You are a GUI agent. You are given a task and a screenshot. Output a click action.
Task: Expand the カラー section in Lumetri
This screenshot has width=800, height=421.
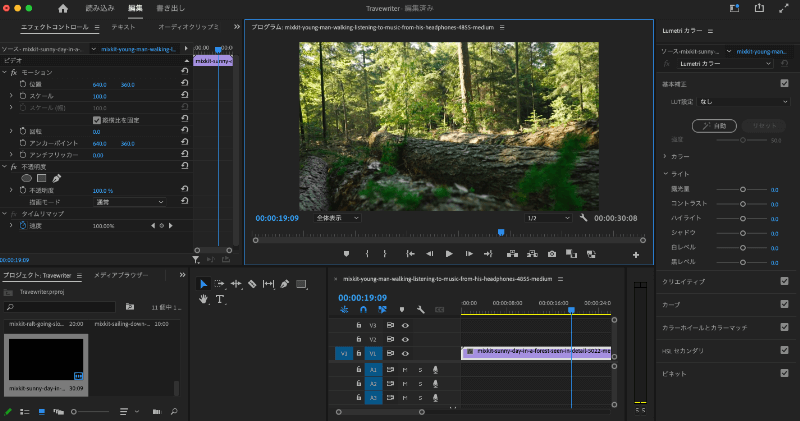tap(665, 156)
